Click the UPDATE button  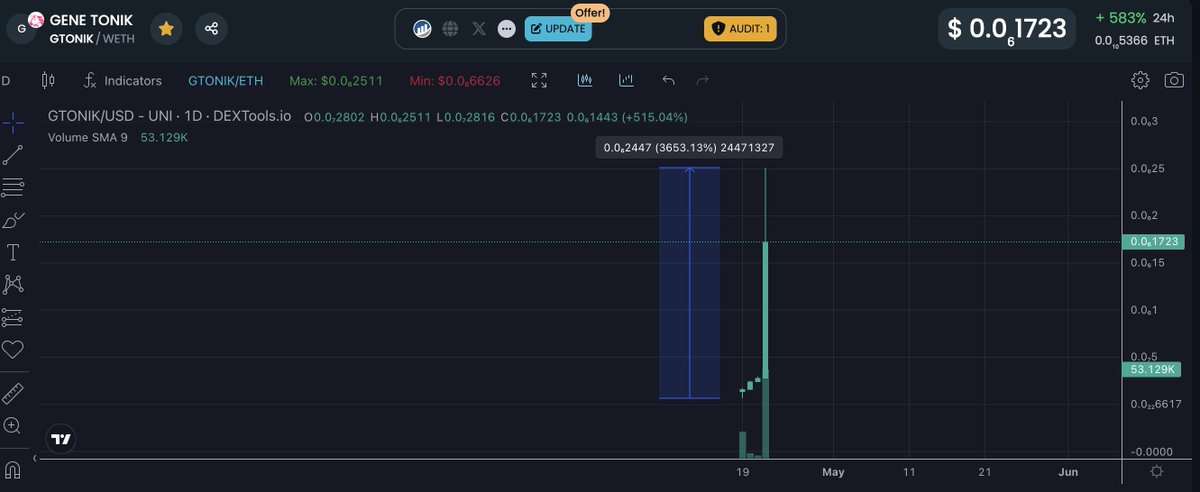558,29
